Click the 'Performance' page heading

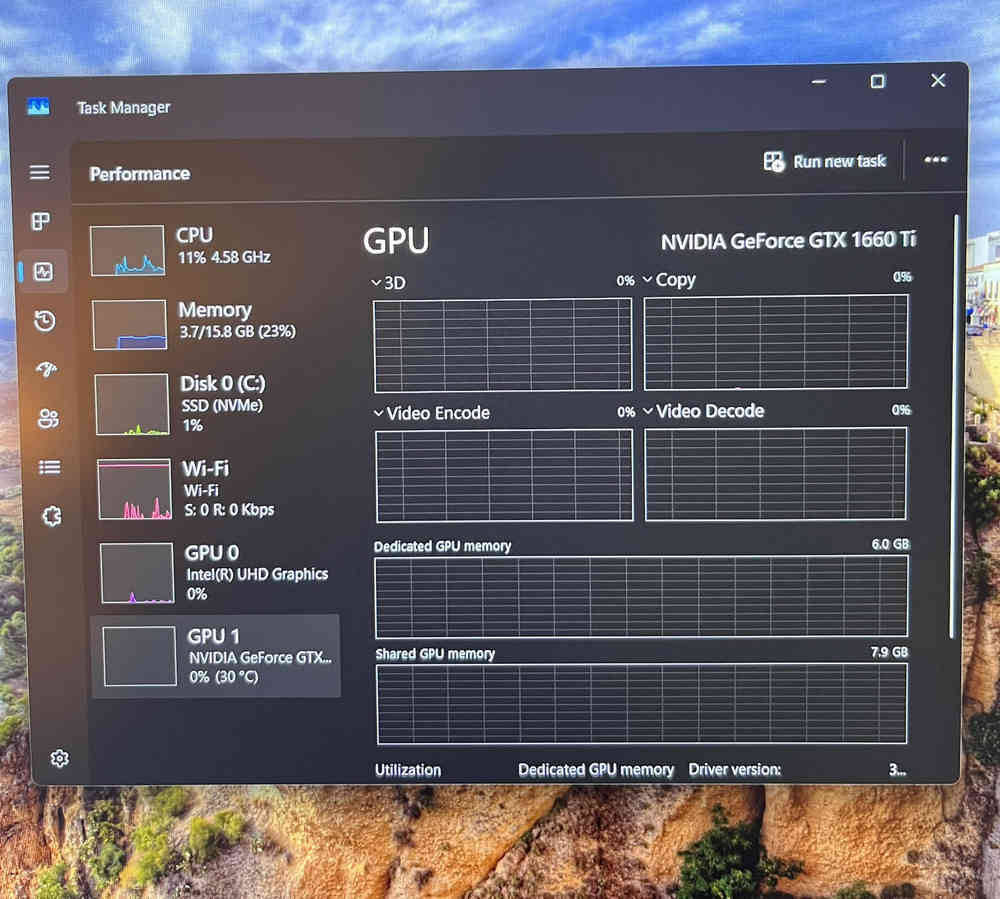click(140, 173)
